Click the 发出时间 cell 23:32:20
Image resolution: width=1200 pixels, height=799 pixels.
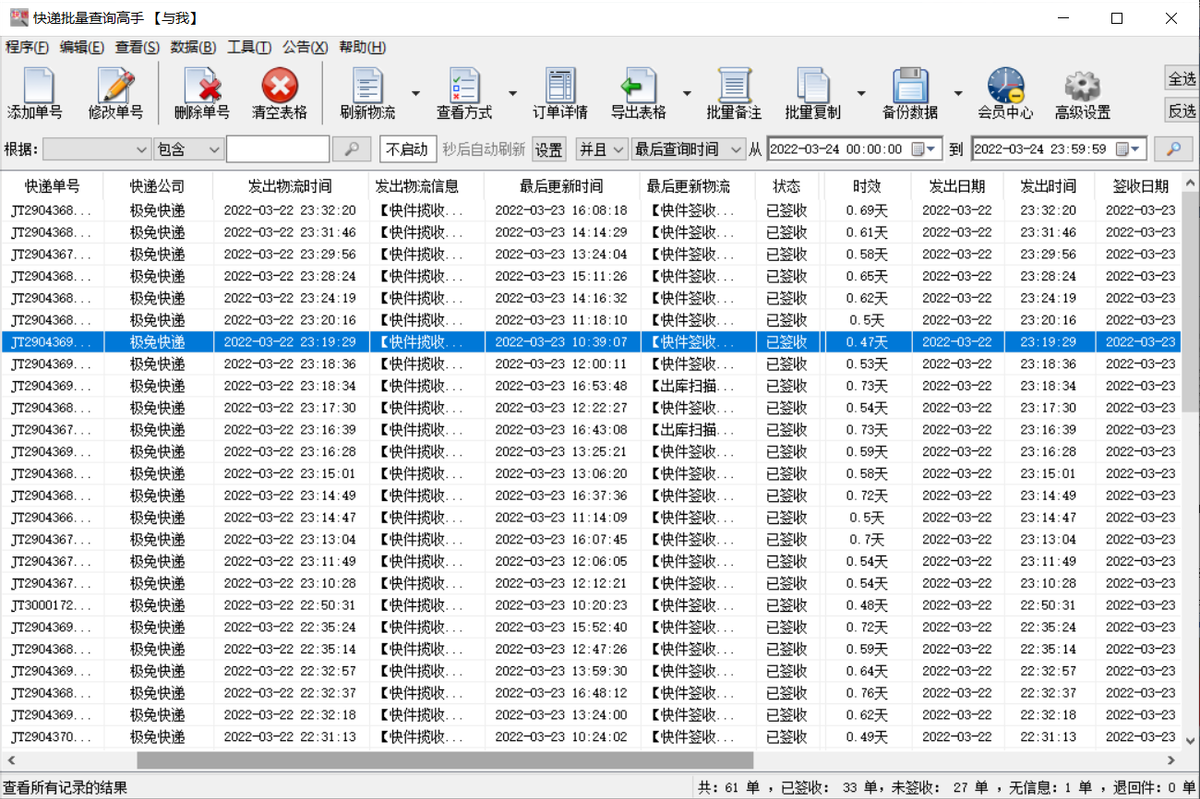pos(1048,210)
